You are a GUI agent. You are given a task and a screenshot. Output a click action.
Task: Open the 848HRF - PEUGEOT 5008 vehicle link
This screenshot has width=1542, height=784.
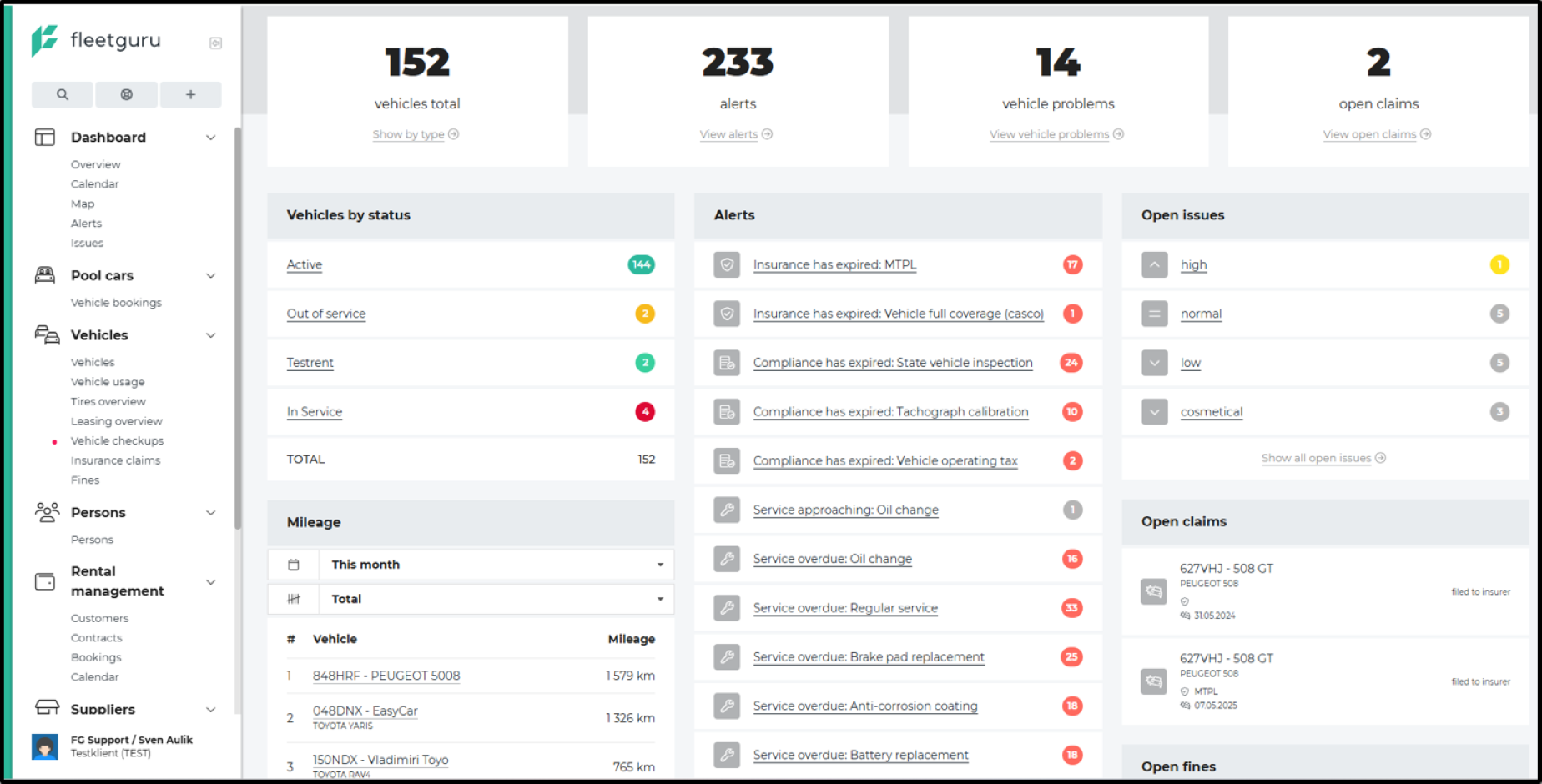click(386, 676)
